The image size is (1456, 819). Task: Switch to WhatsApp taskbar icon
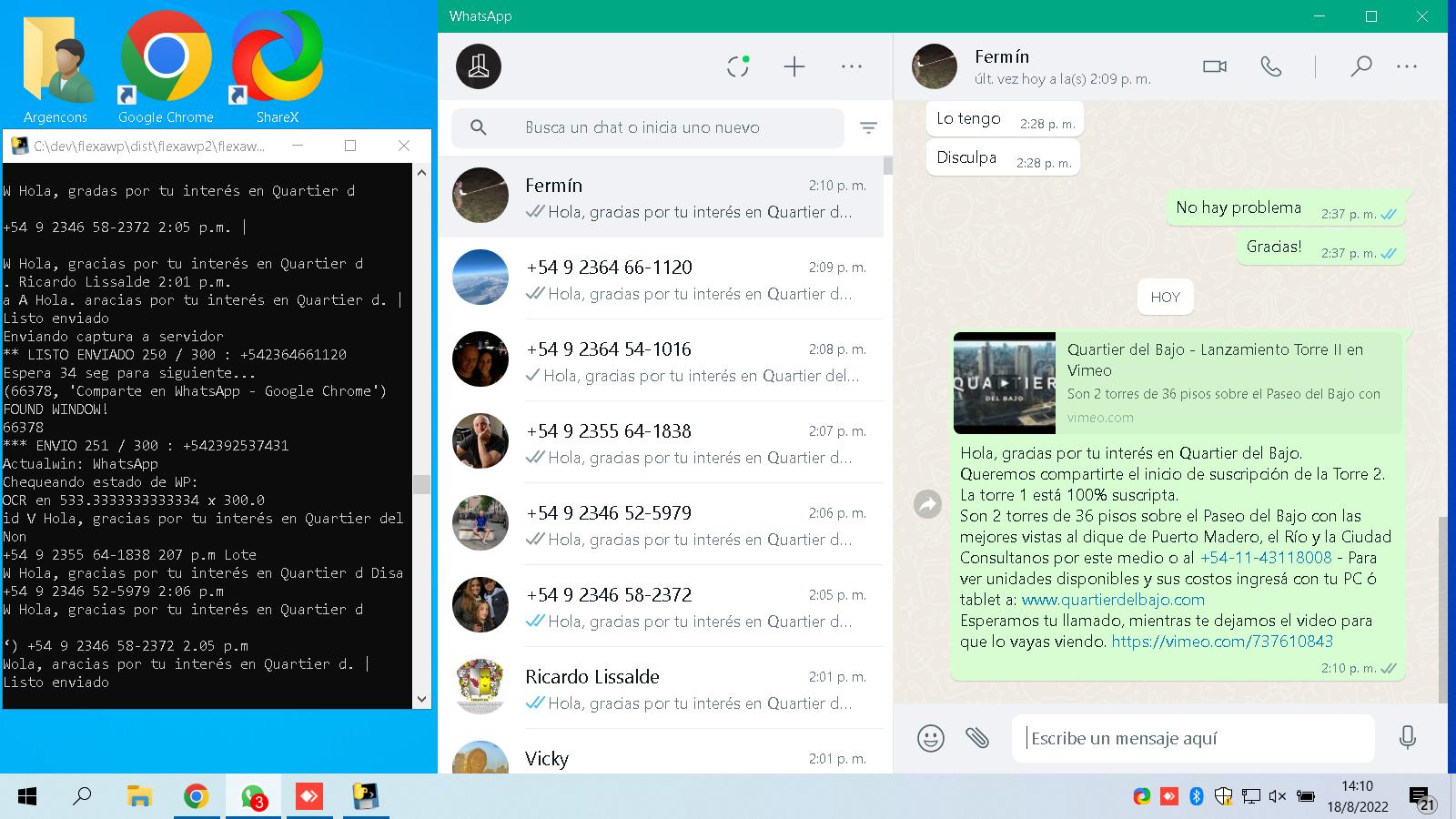[253, 797]
